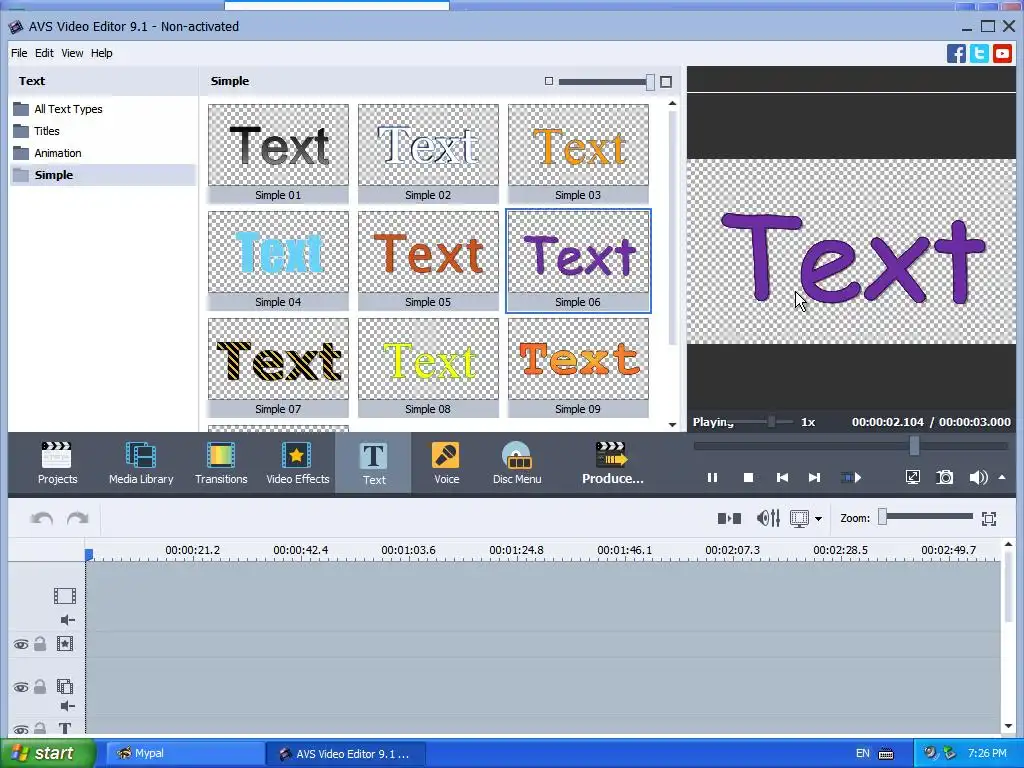Open the Media Library
Image resolution: width=1024 pixels, height=768 pixels.
[x=141, y=463]
